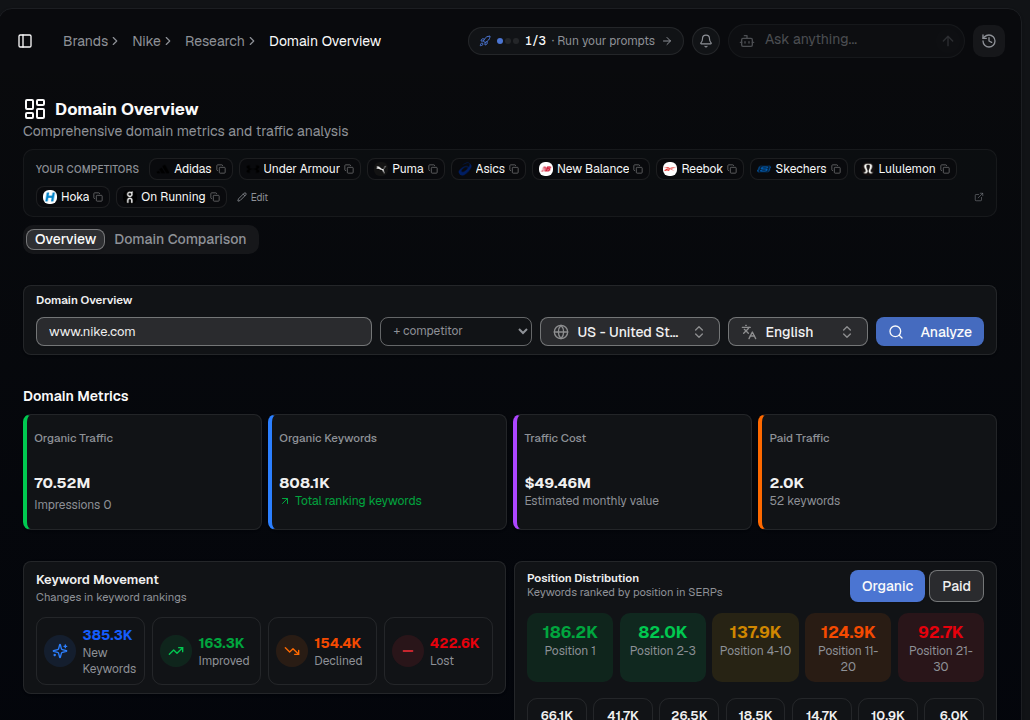Click the Lost minus icon
This screenshot has height=720, width=1030.
click(x=408, y=651)
